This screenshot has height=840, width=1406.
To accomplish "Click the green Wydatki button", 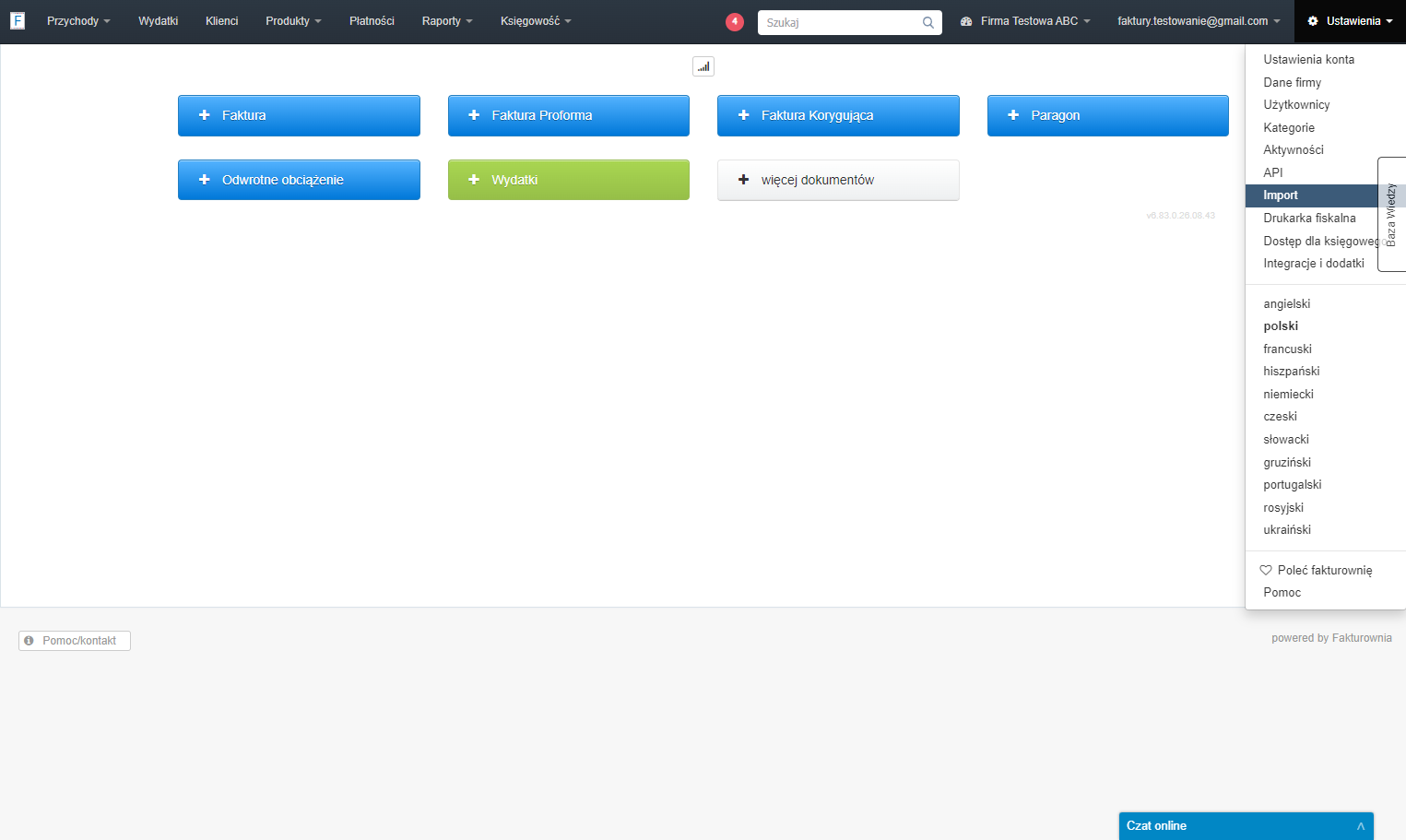I will 569,180.
